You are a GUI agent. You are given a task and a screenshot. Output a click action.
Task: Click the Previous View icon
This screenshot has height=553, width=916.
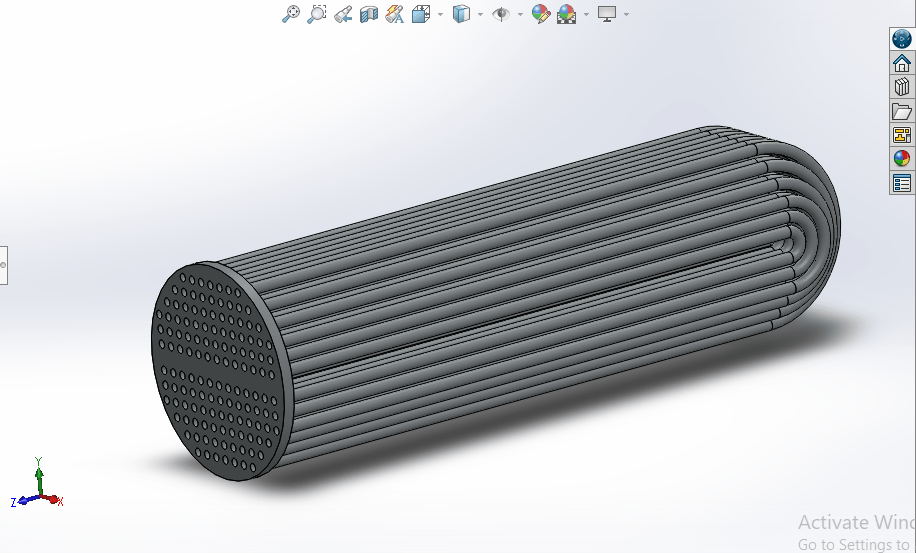coord(343,14)
